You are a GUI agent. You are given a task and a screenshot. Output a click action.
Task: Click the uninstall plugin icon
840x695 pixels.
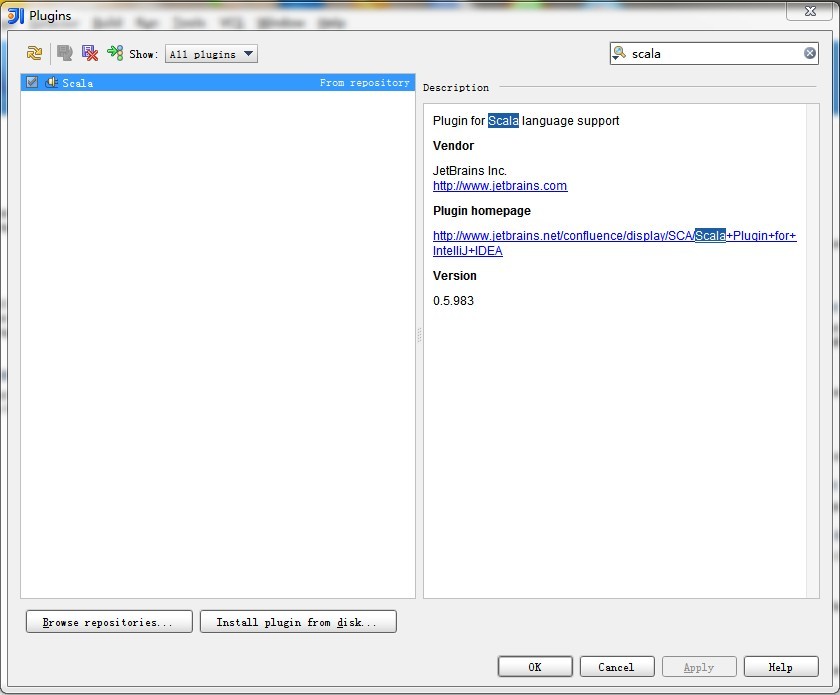coord(89,53)
